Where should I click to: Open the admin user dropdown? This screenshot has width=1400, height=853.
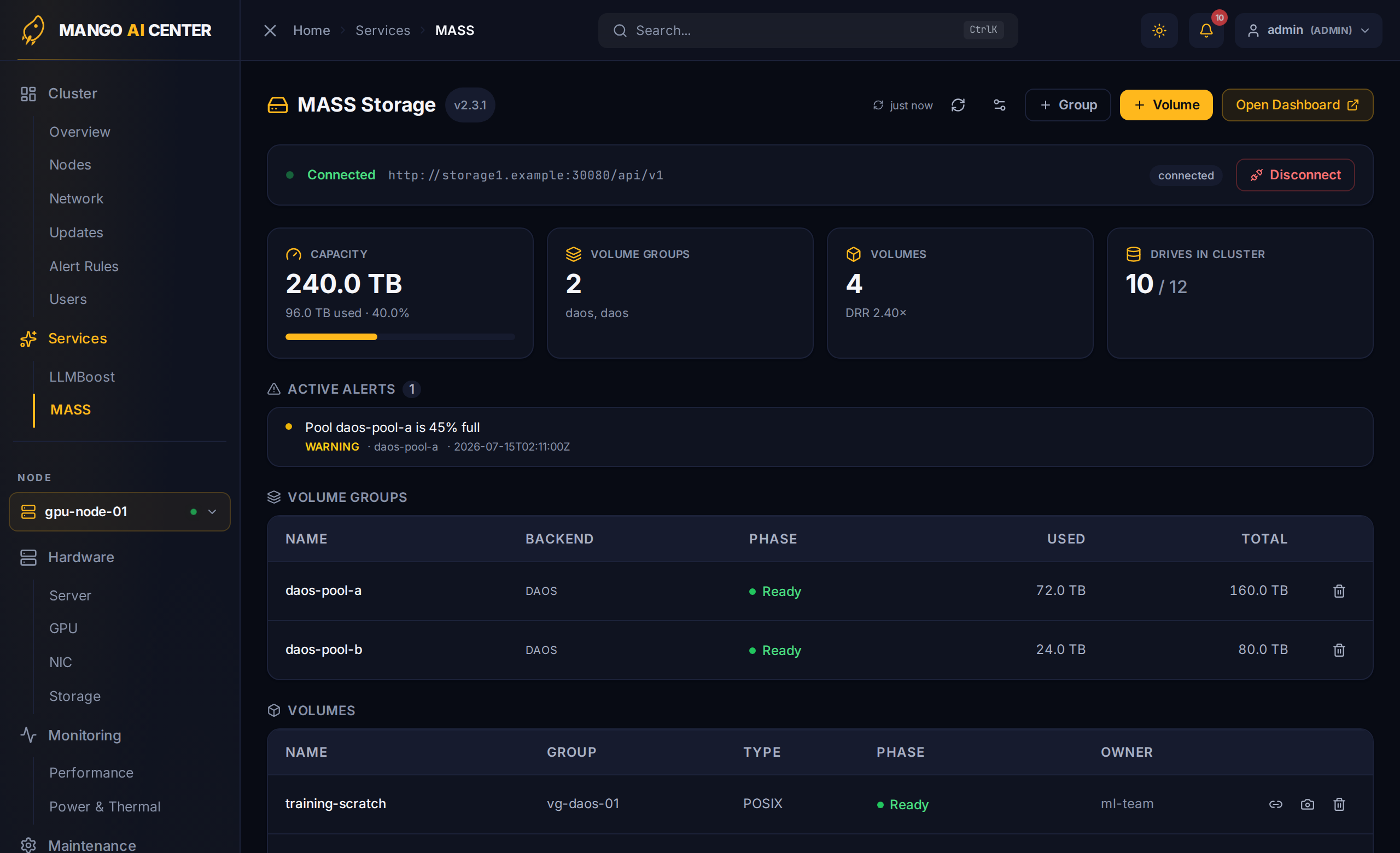click(1308, 31)
